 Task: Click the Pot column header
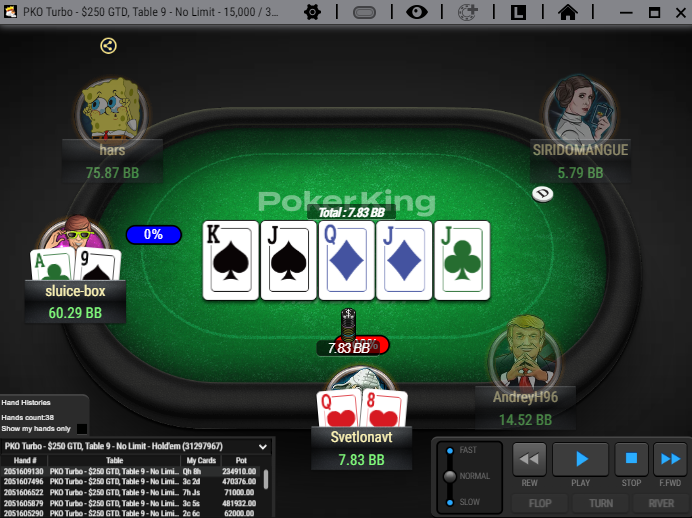(241, 460)
